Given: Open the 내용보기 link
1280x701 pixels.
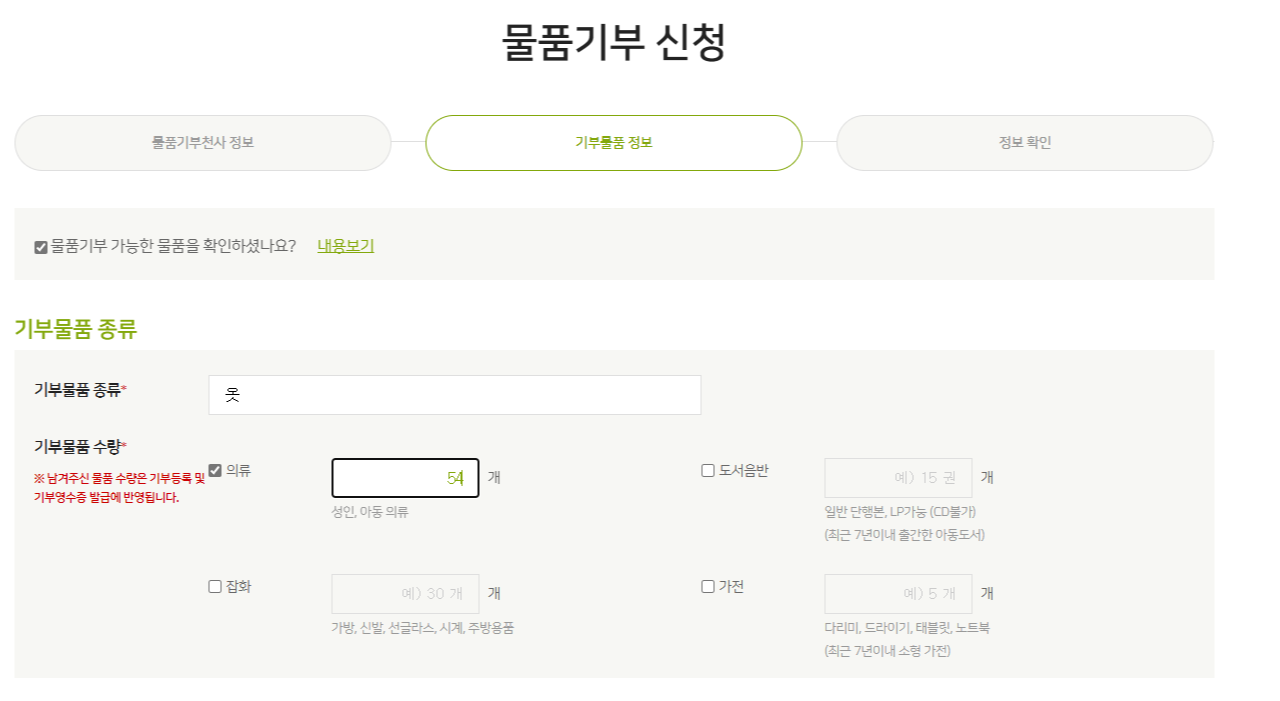Looking at the screenshot, I should click(345, 245).
